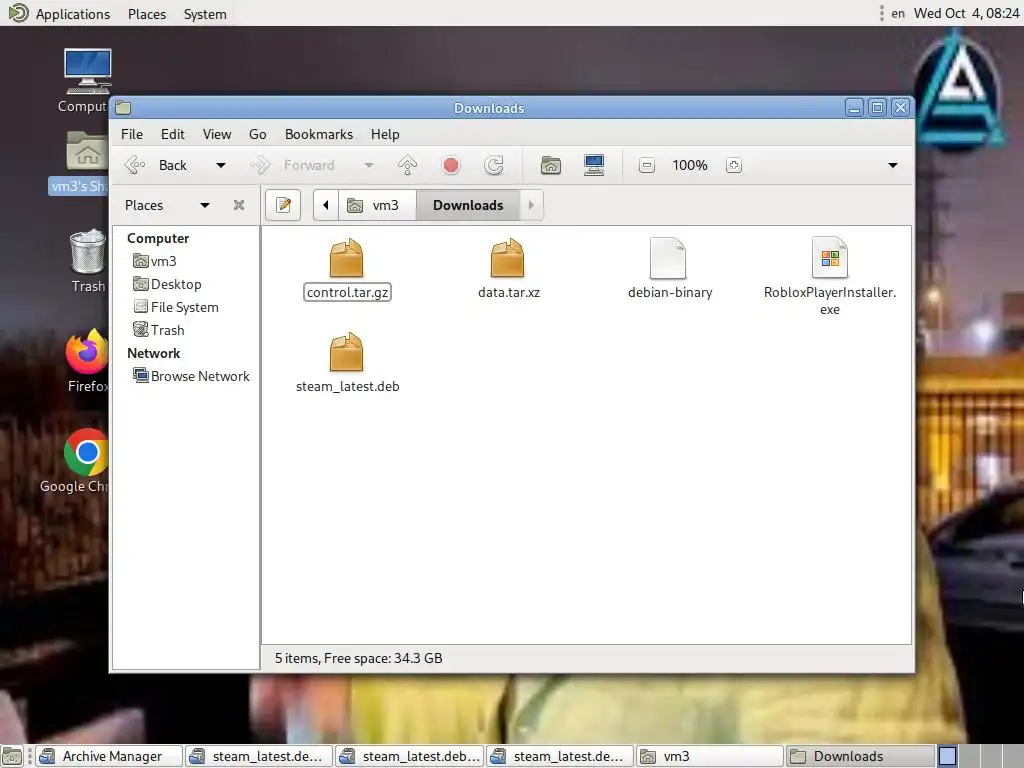Open the Bookmarks menu
Screen dimensions: 1024x768
tap(319, 134)
